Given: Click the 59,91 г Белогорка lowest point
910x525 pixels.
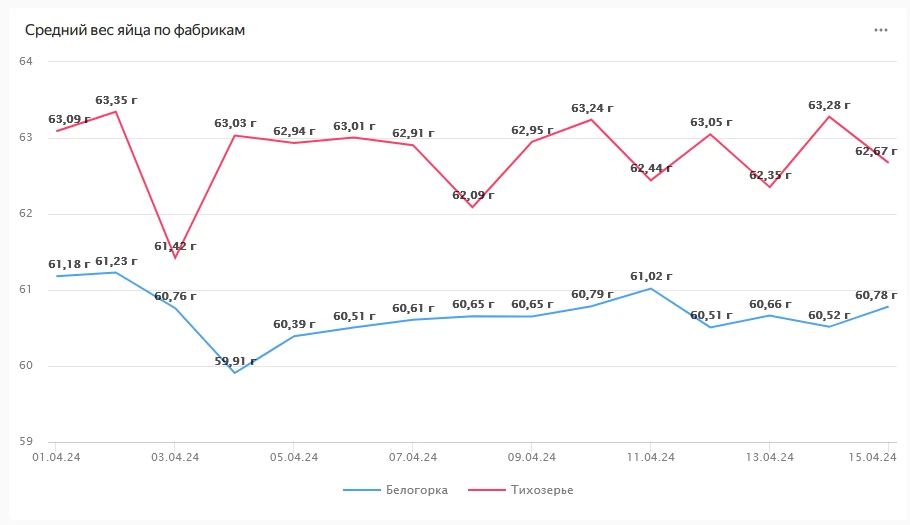Looking at the screenshot, I should 235,372.
